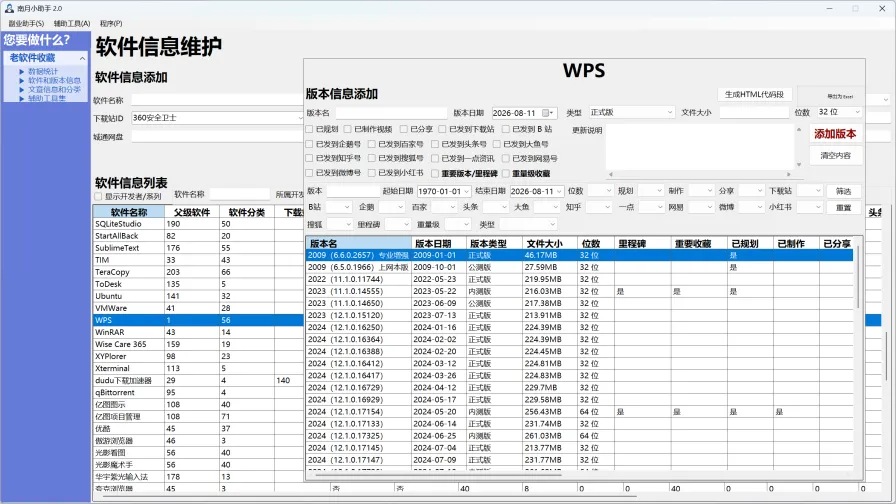896x504 pixels.
Task: Select qBittorrent in software list
Action: click(198, 393)
